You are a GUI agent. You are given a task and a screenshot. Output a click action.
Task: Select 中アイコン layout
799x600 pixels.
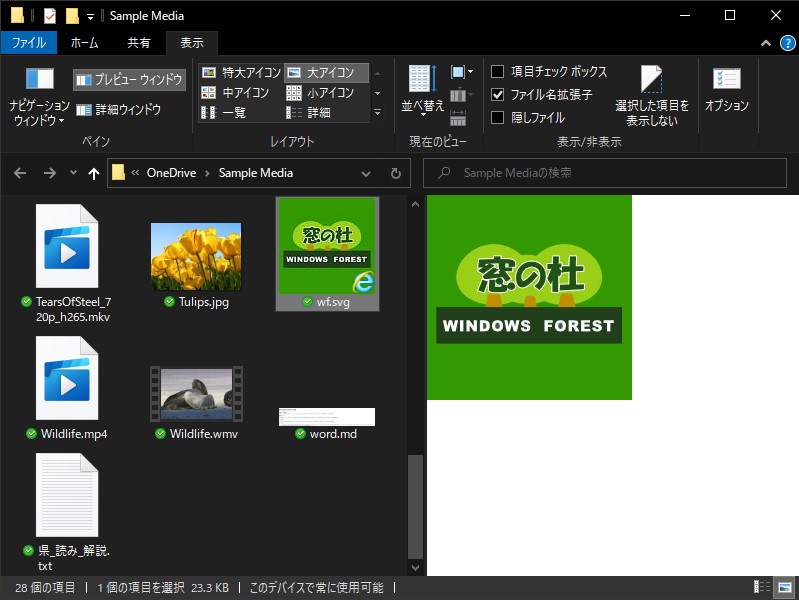pyautogui.click(x=235, y=93)
